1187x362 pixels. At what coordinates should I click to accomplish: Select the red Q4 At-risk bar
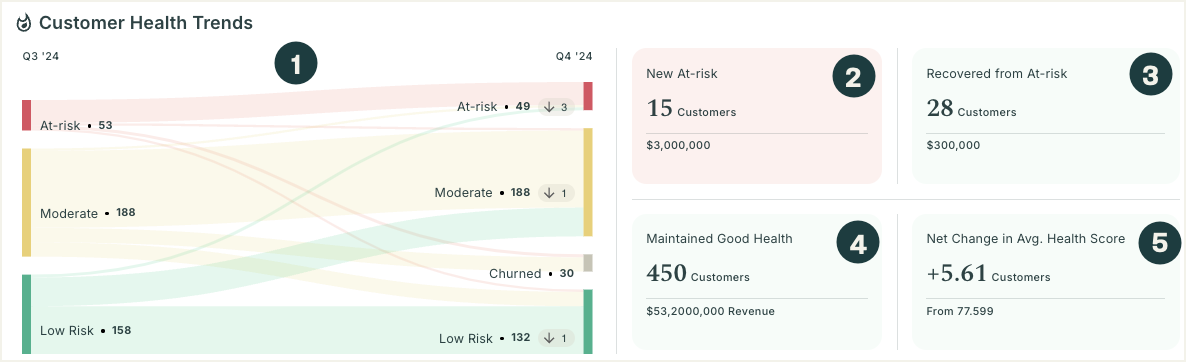point(587,96)
